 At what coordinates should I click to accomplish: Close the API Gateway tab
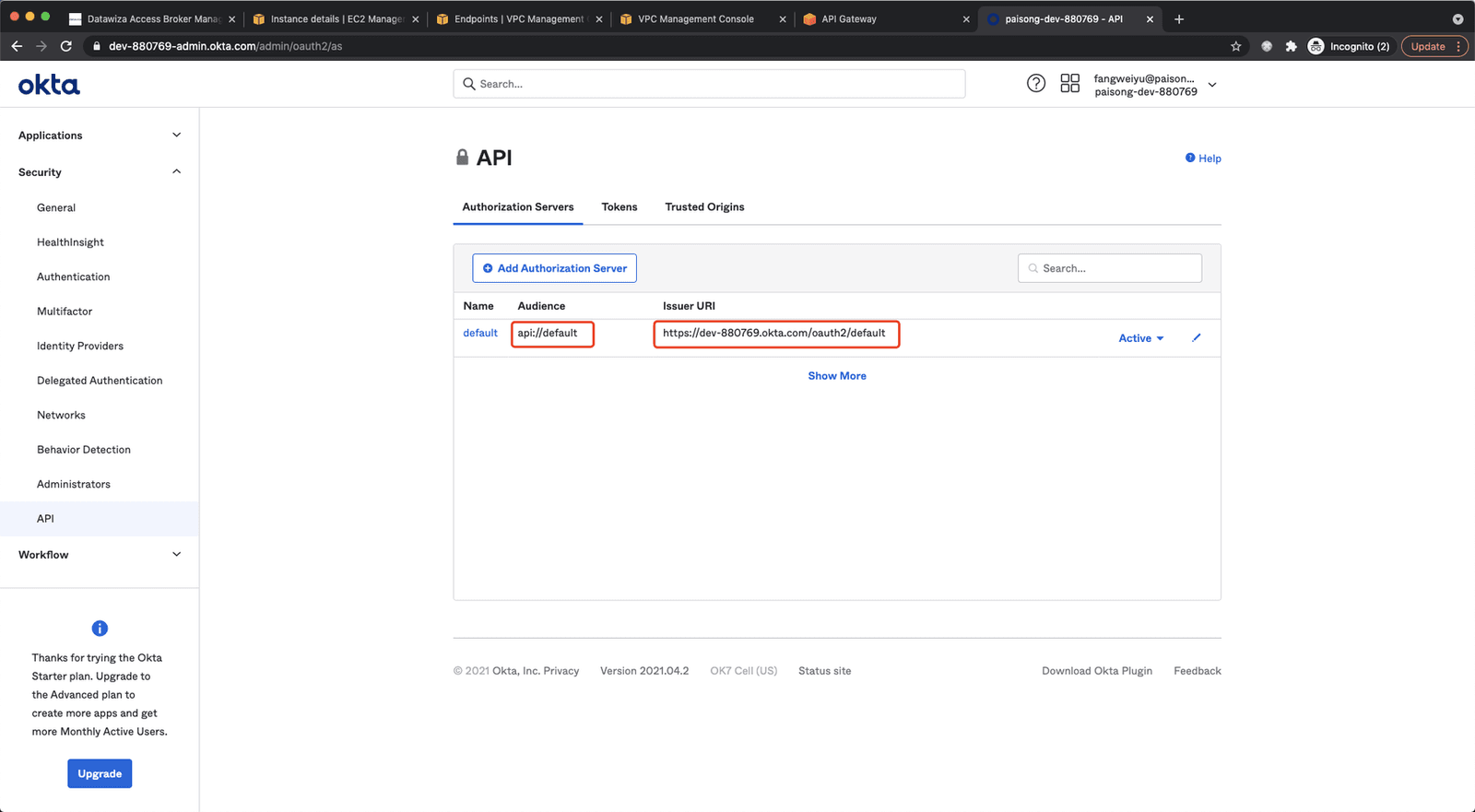click(966, 18)
